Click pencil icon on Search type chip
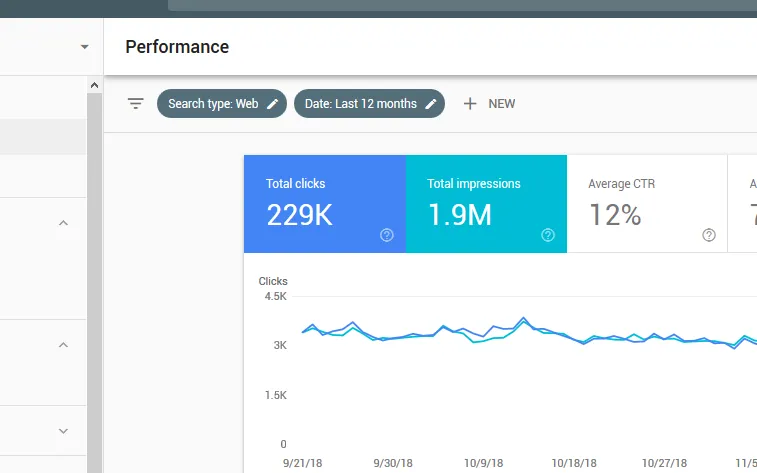Image resolution: width=757 pixels, height=473 pixels. point(273,104)
